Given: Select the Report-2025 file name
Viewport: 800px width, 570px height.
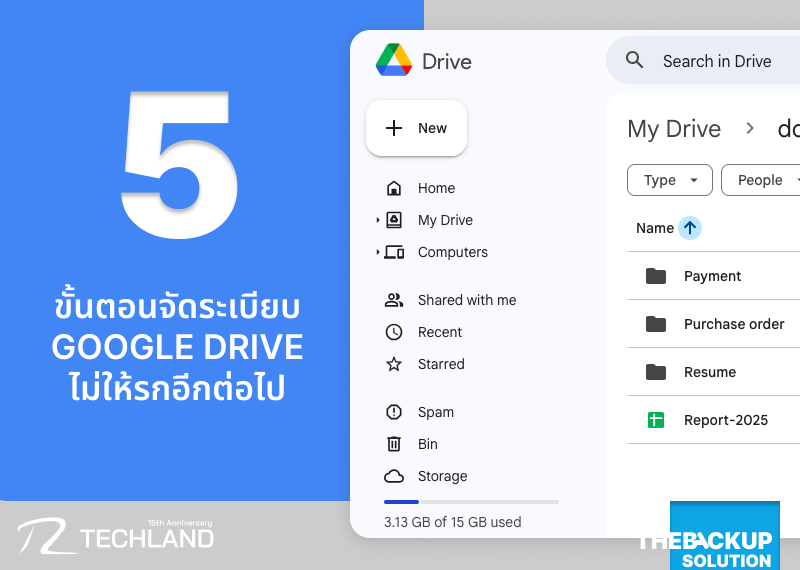Looking at the screenshot, I should [726, 420].
